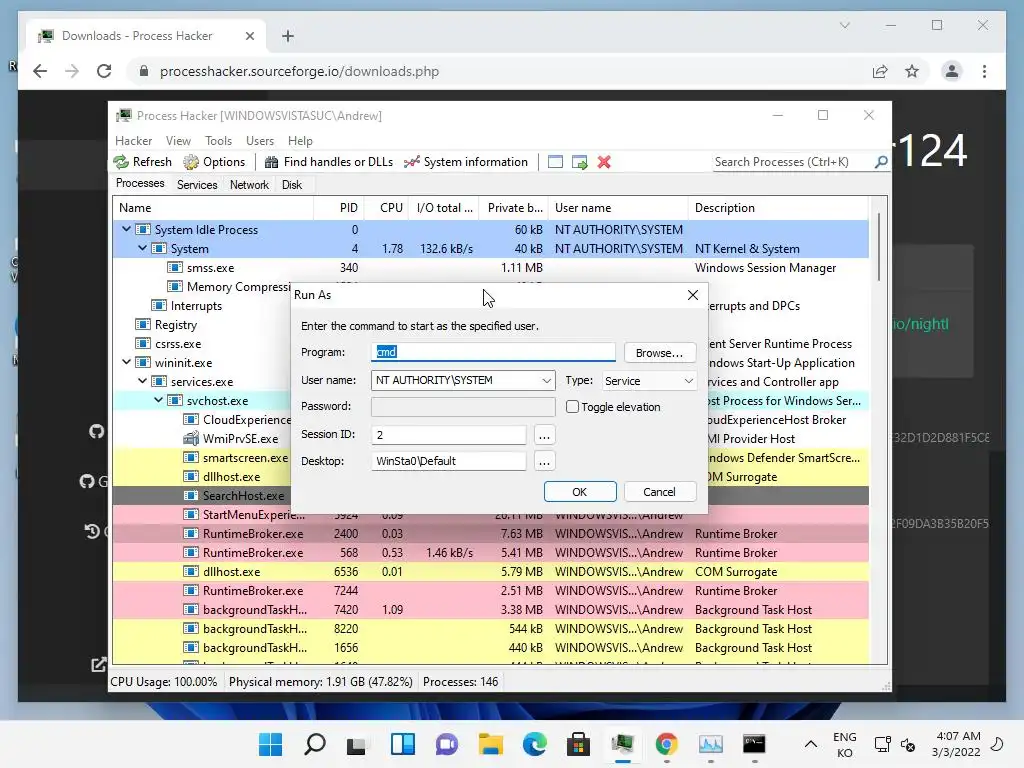Switch to the Network tab
Screen dimensions: 1024x768
pos(249,185)
